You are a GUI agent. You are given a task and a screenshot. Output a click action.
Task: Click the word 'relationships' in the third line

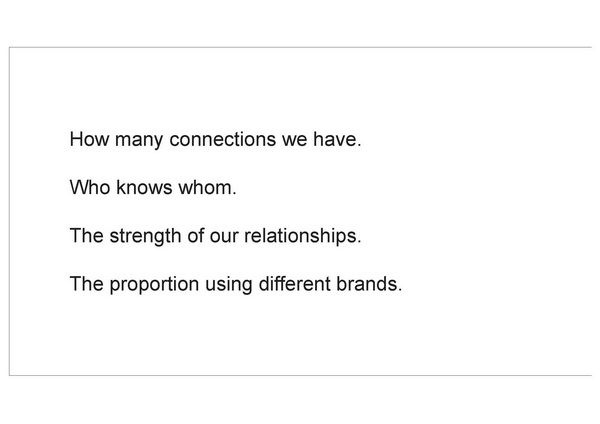(x=301, y=236)
